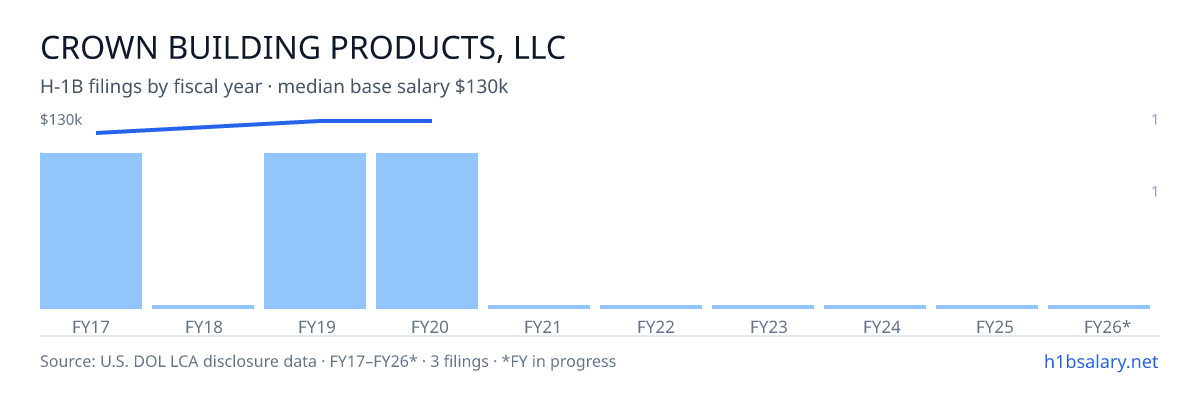Select the small FY23 bar

point(763,307)
